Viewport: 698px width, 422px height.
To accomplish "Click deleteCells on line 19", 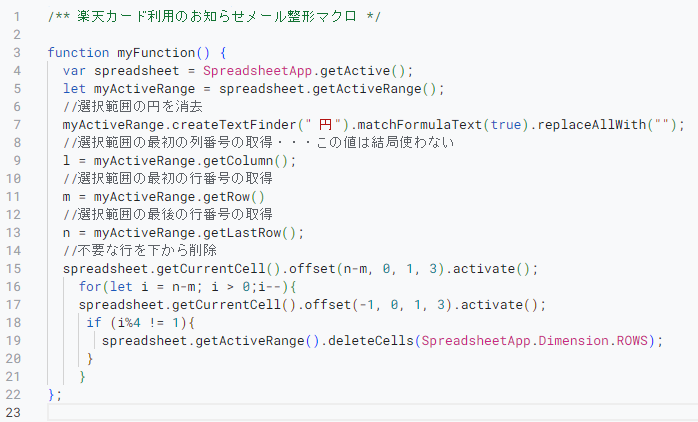I will pyautogui.click(x=371, y=341).
